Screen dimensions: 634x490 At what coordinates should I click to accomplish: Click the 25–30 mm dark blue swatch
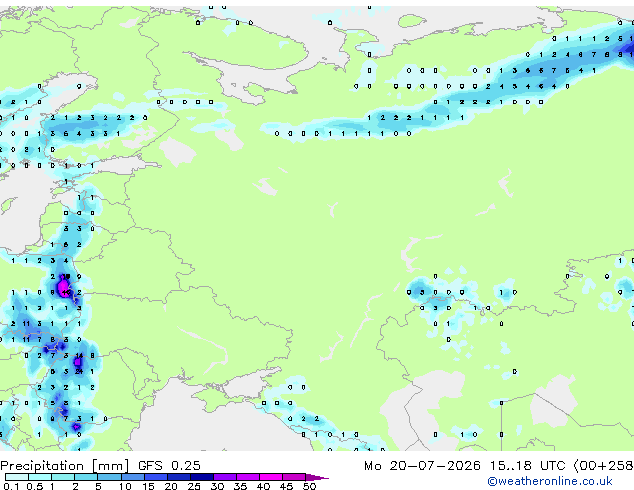pyautogui.click(x=201, y=477)
